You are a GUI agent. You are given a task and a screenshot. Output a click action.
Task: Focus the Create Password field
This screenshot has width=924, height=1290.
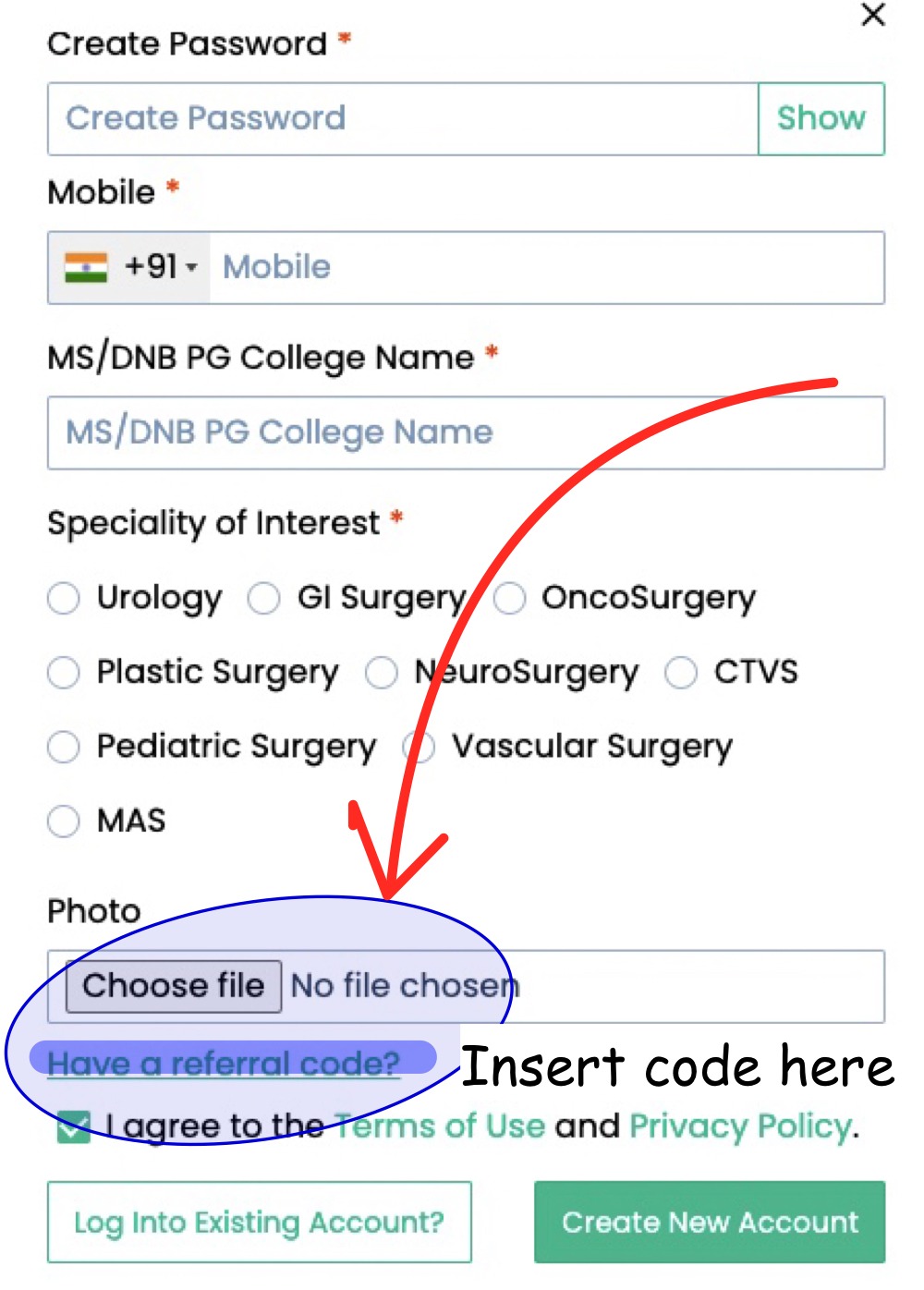point(402,118)
